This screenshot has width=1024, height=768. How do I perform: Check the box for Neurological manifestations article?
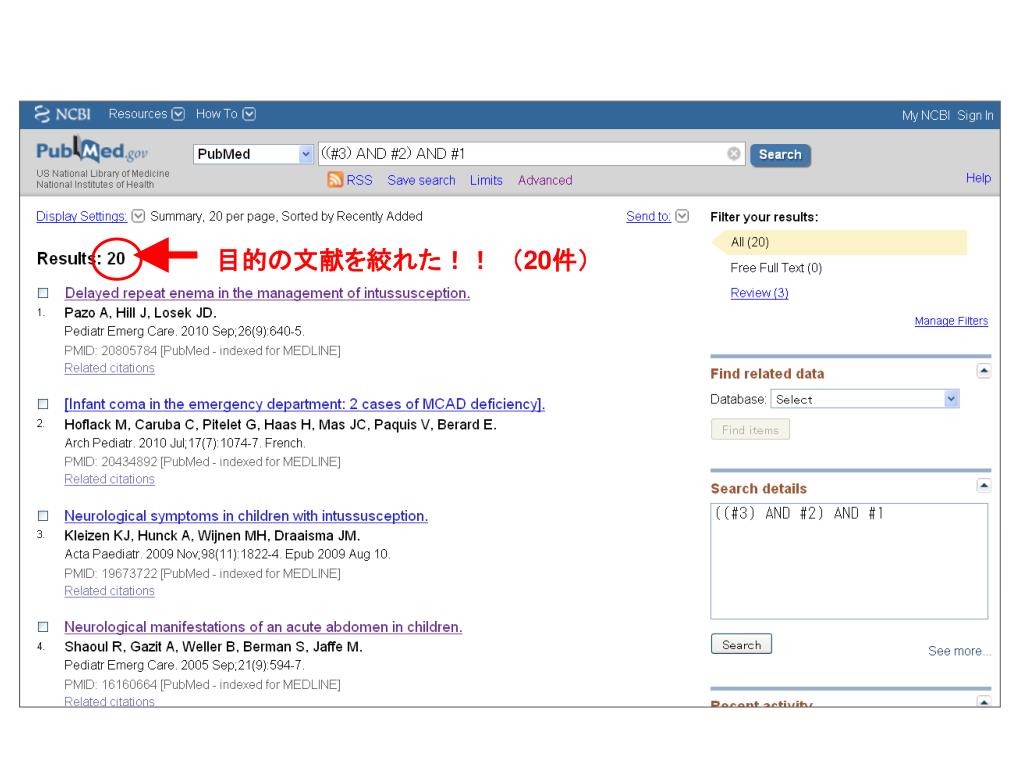[43, 627]
